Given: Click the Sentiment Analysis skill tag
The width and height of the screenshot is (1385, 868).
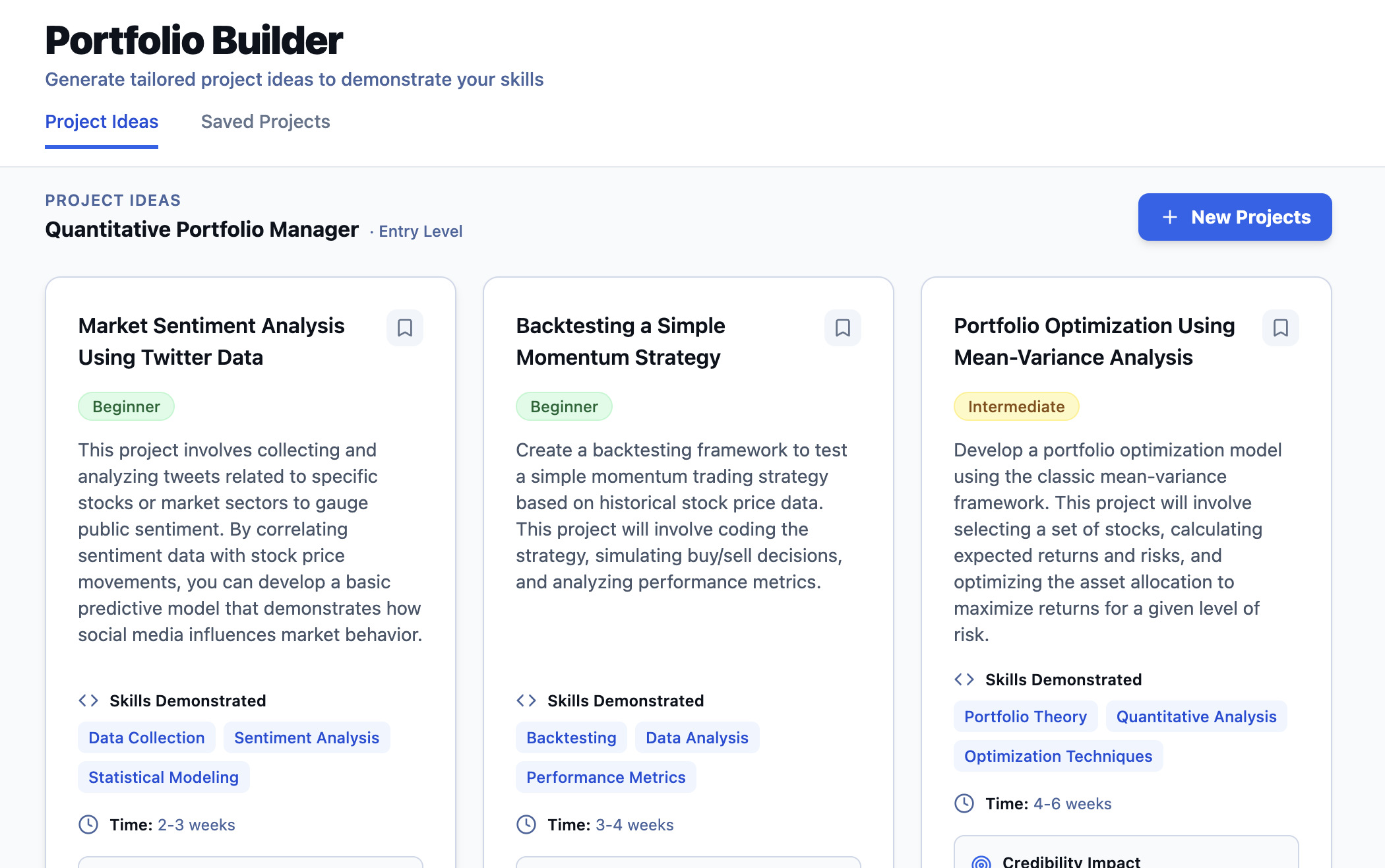Looking at the screenshot, I should (307, 737).
